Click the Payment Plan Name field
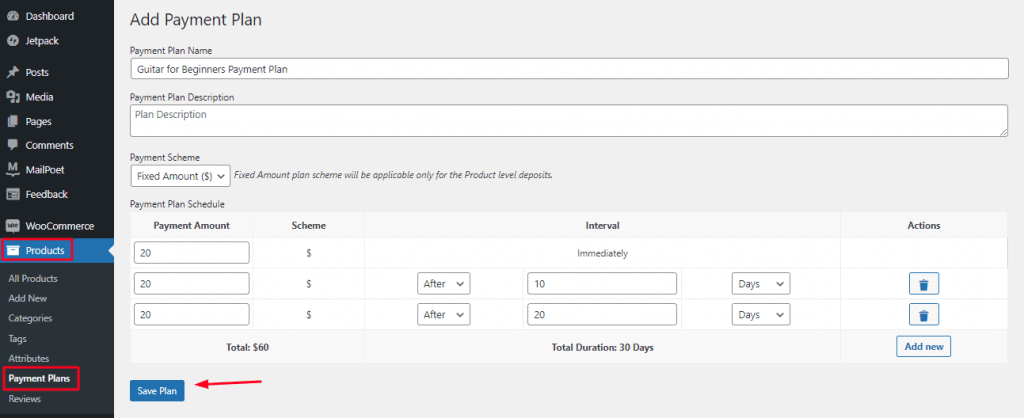This screenshot has width=1024, height=418. (x=568, y=68)
